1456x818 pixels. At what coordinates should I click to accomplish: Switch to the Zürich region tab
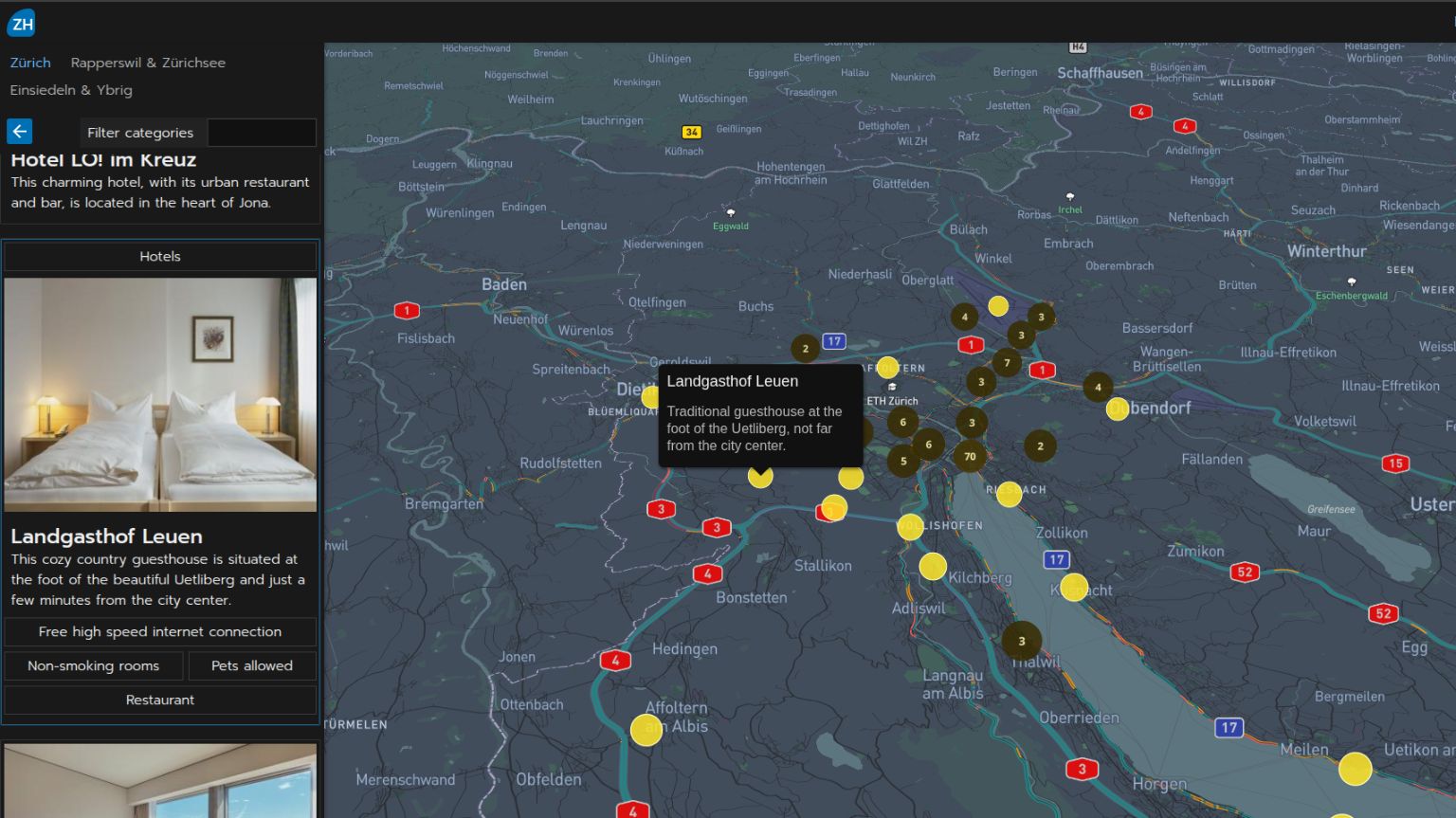(30, 63)
